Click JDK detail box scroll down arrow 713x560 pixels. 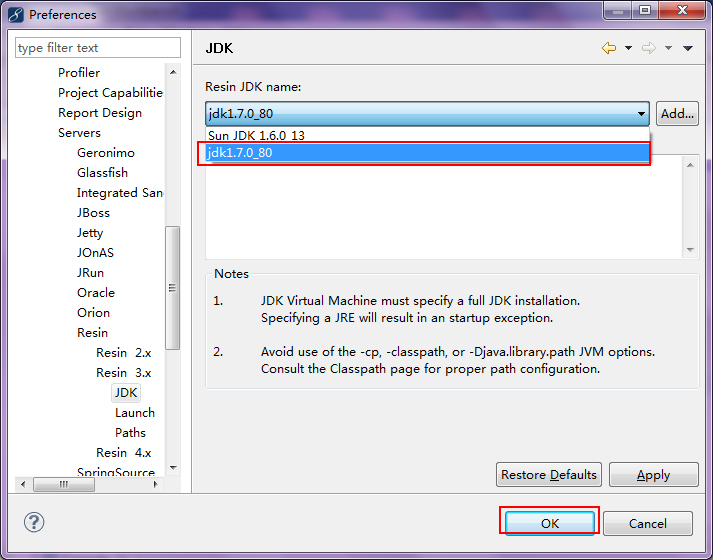click(690, 250)
